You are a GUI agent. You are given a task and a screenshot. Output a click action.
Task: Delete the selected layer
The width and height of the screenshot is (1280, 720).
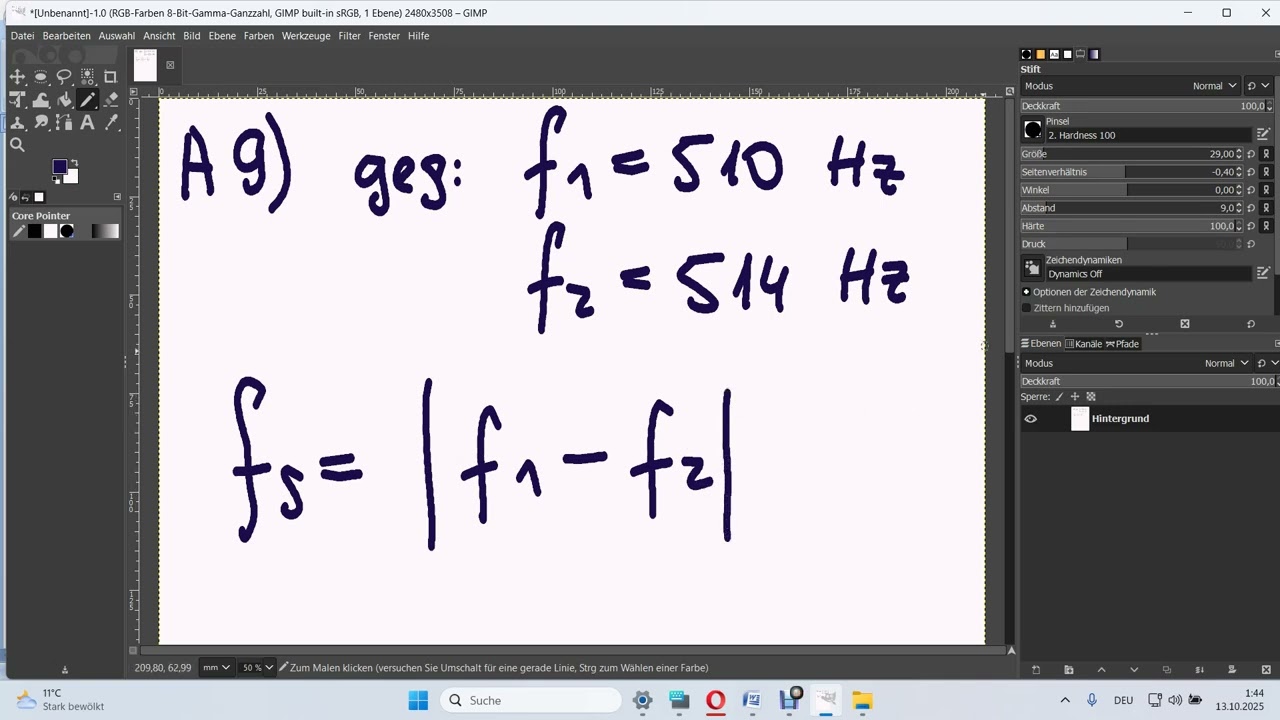[x=1265, y=670]
